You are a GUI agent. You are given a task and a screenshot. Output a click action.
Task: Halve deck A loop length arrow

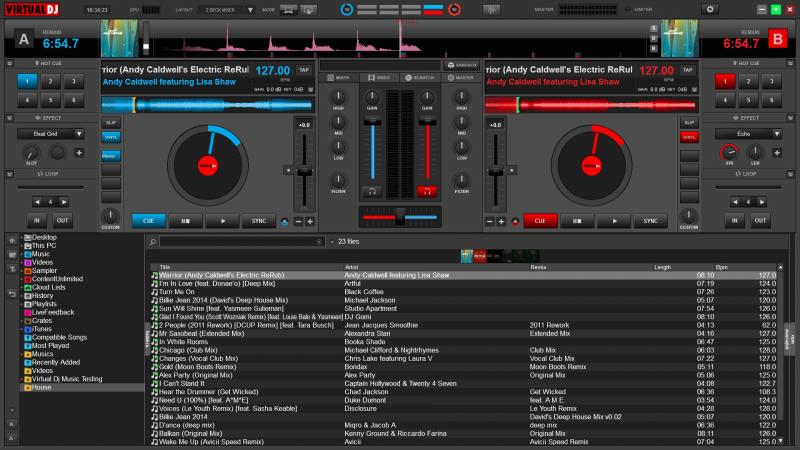(x=37, y=202)
